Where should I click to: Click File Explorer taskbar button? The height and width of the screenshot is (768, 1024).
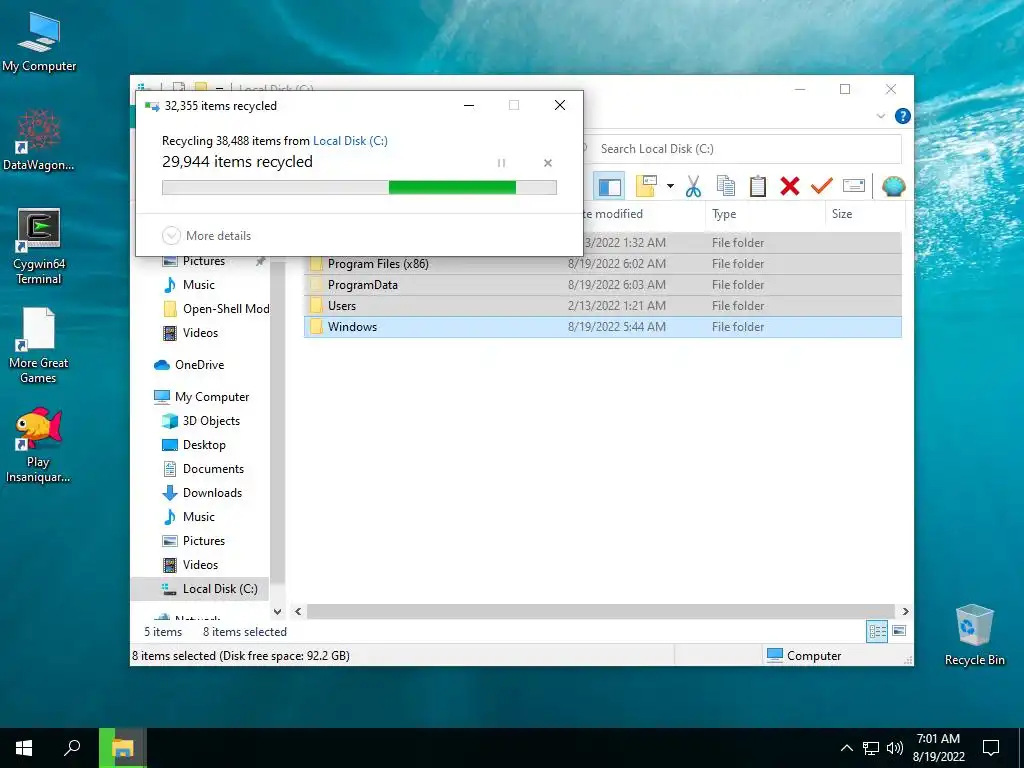[122, 748]
